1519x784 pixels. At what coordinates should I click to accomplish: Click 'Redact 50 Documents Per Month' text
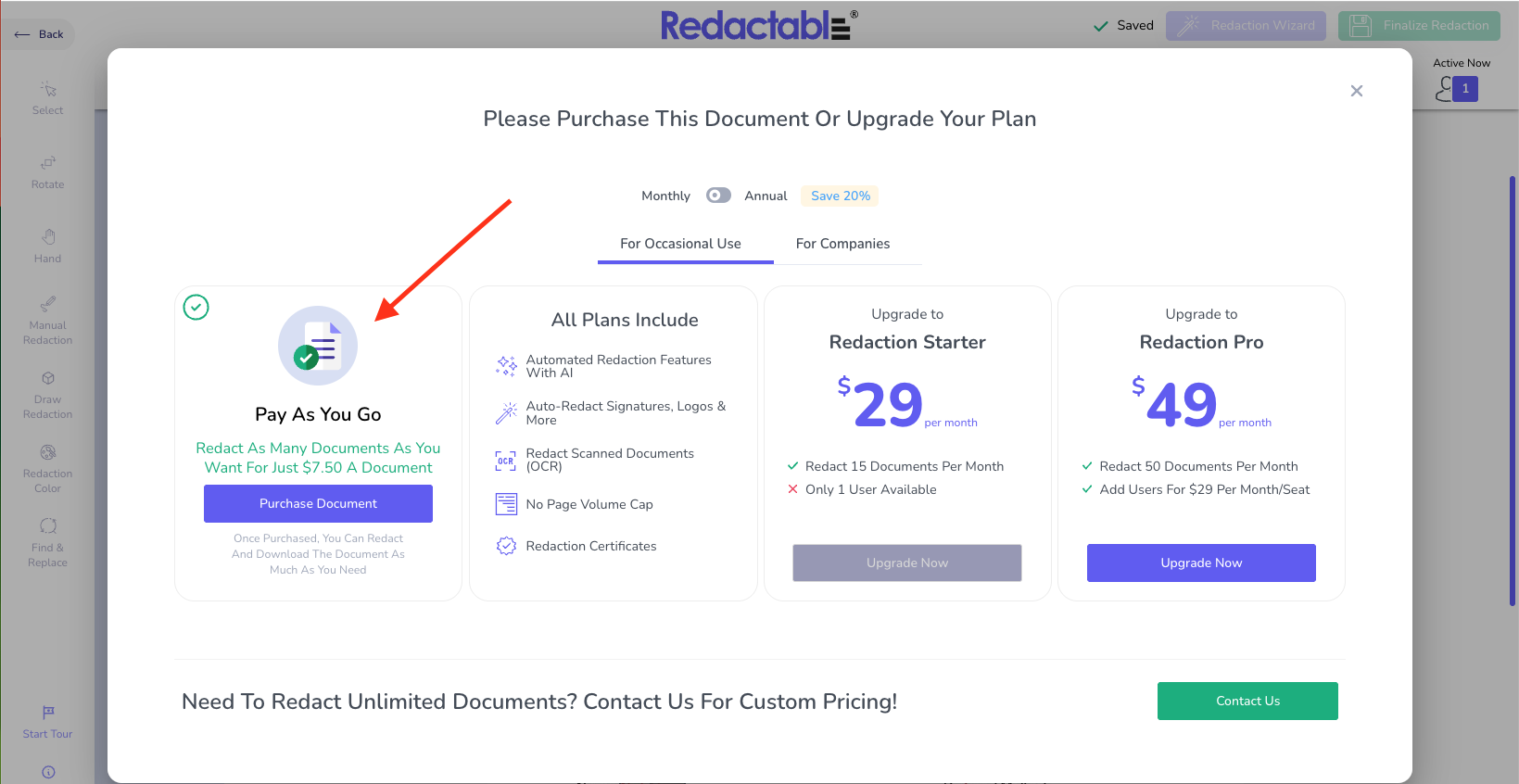pos(1198,466)
